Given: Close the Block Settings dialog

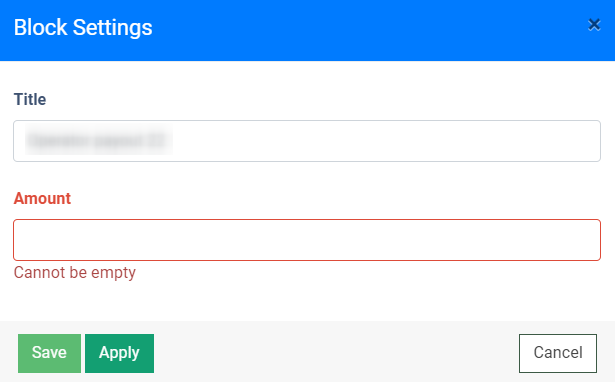Looking at the screenshot, I should click(594, 25).
